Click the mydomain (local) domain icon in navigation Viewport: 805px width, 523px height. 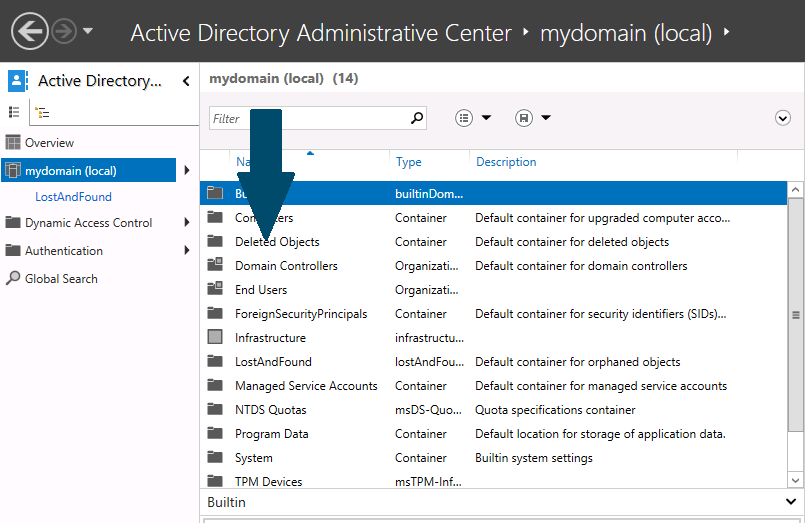13,170
